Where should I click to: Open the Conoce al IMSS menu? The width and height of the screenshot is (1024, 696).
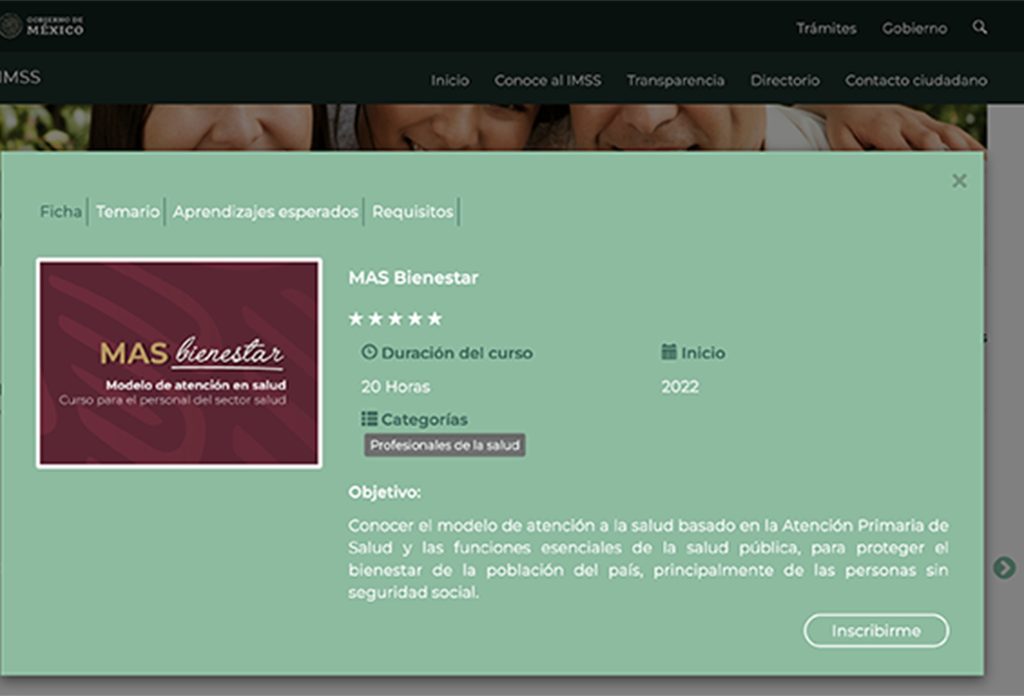pos(548,80)
